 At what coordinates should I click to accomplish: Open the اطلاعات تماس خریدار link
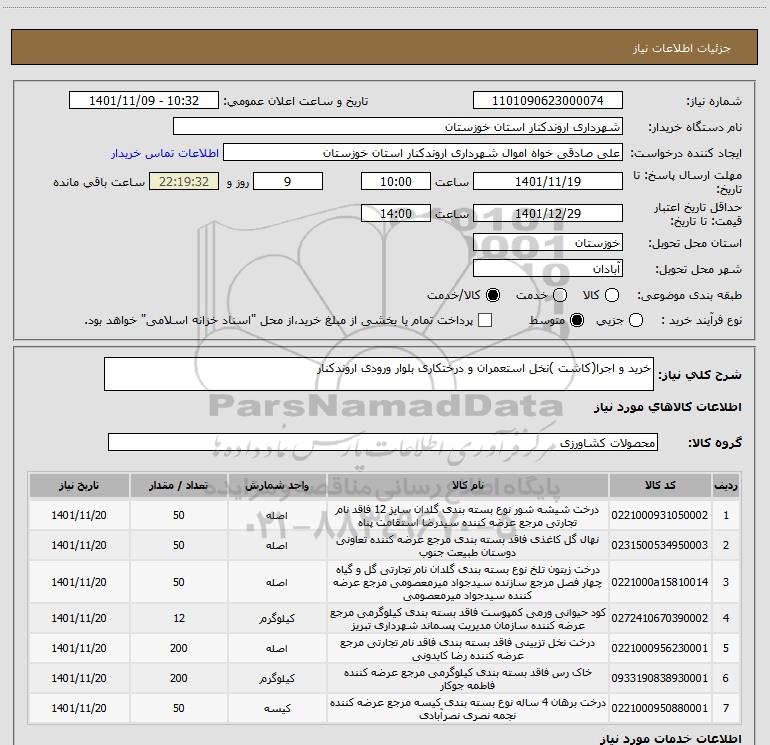(x=165, y=153)
